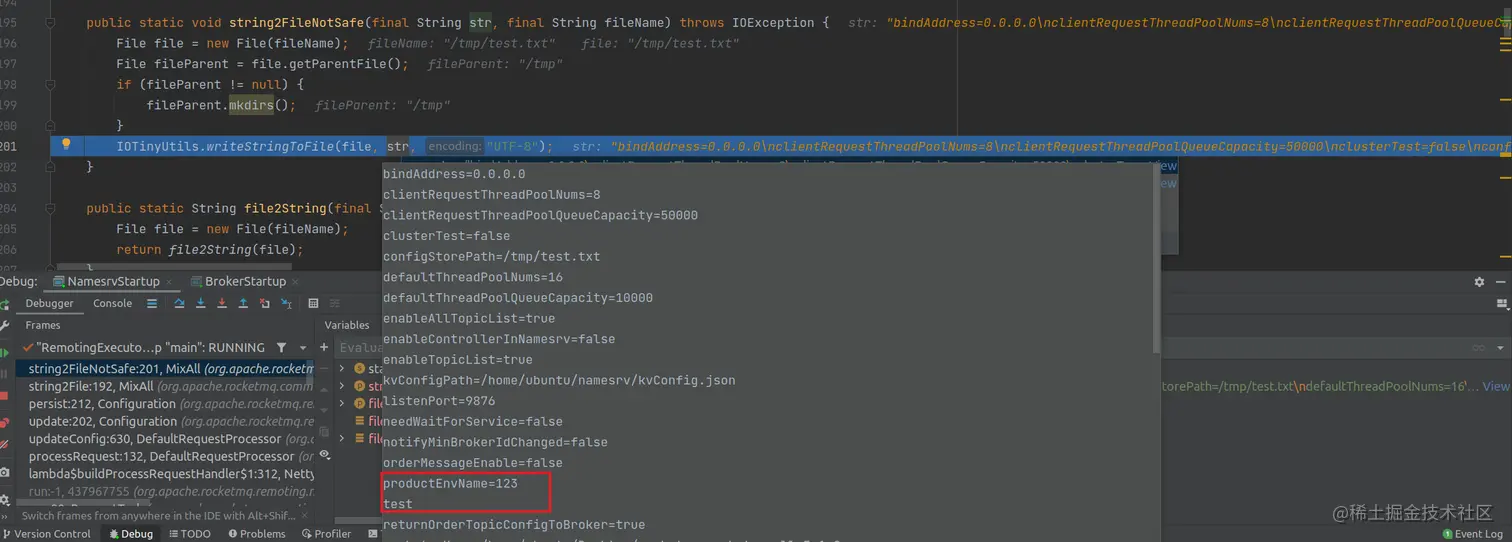Screen dimensions: 1512x542
Task: Click the wrench debugger settings icon
Action: tap(5, 326)
